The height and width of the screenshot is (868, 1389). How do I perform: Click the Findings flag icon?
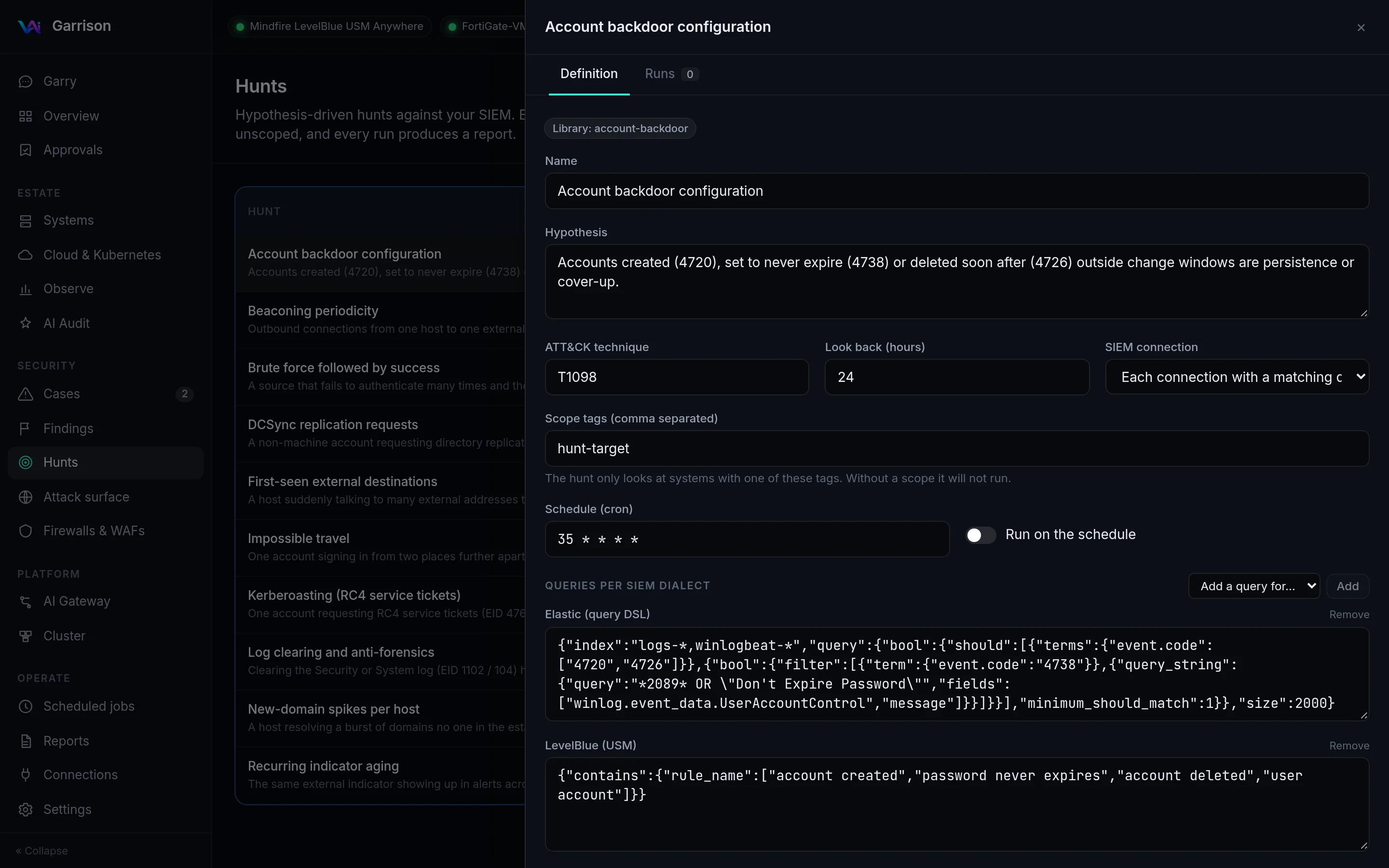(x=25, y=428)
